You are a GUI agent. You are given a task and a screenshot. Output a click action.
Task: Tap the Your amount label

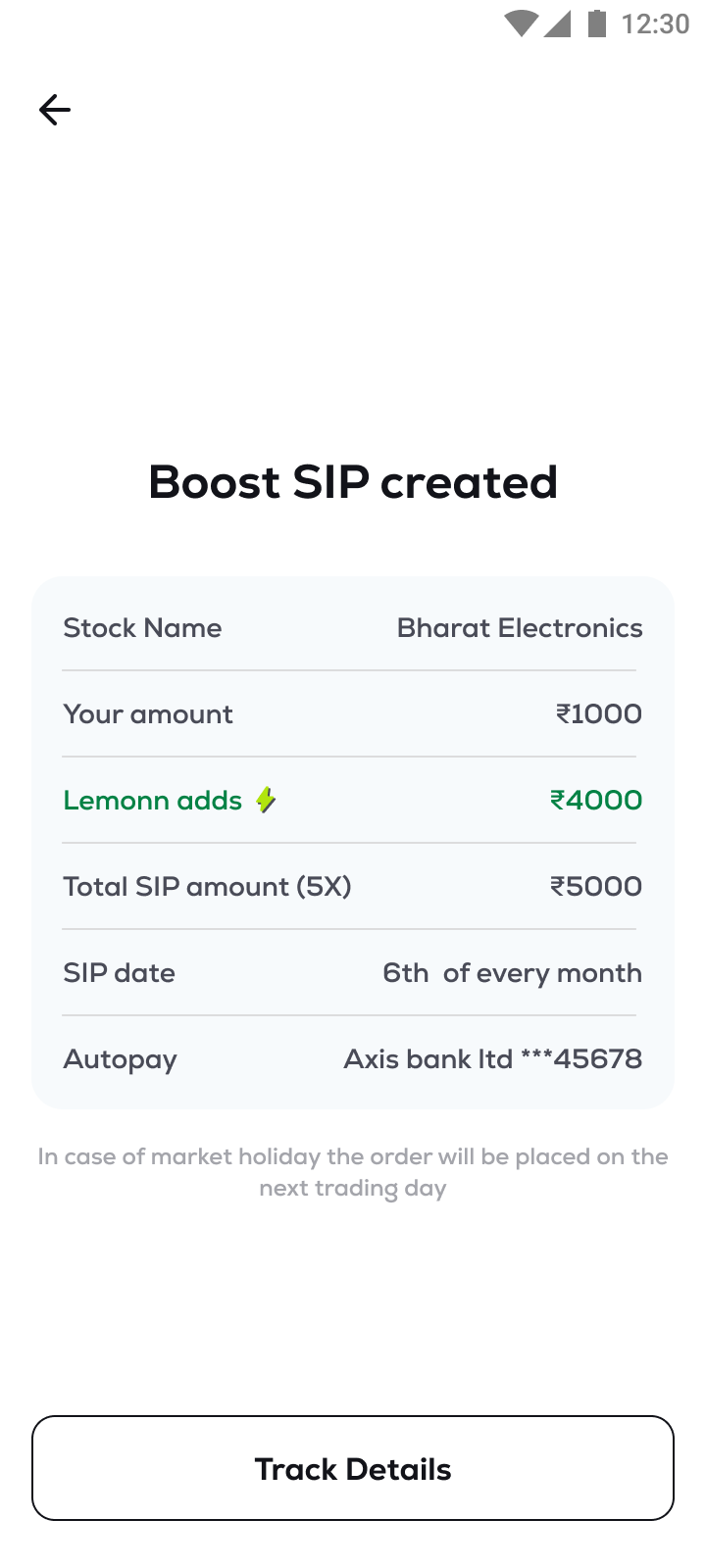coord(148,714)
